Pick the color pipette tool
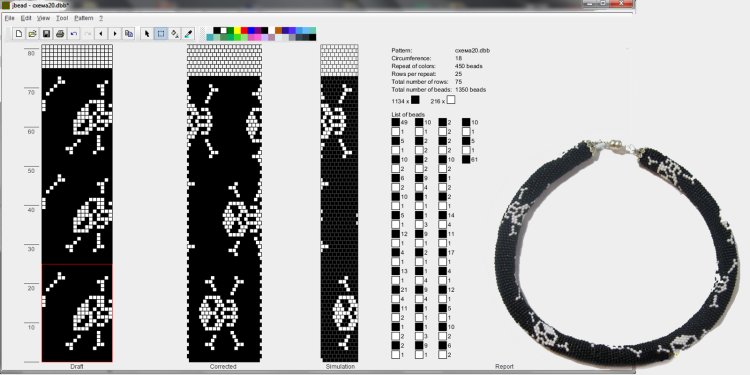Image resolution: width=750 pixels, height=375 pixels. pos(188,33)
